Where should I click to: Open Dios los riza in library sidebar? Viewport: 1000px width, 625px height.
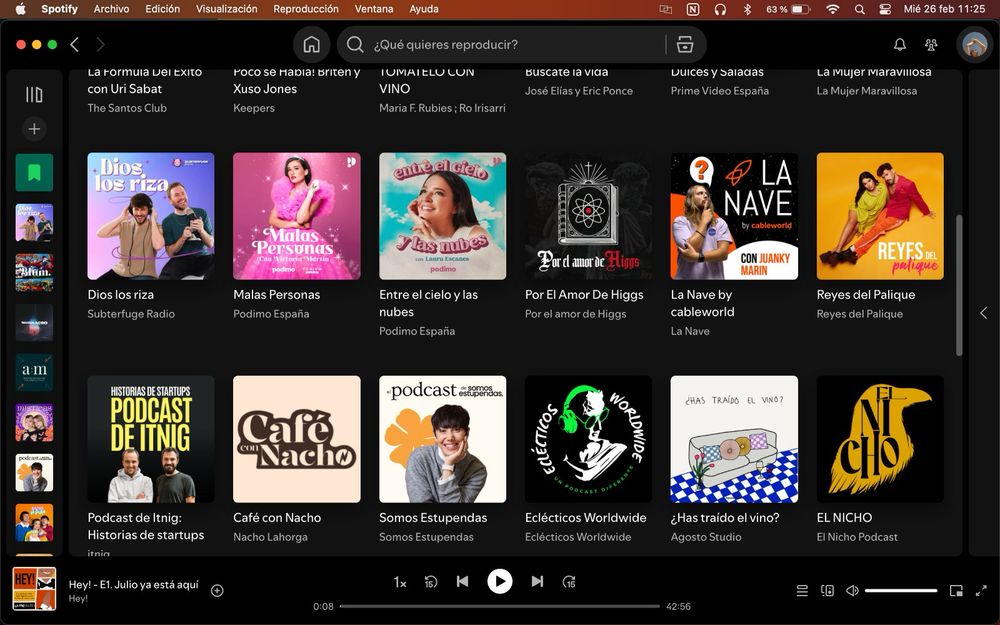[34, 223]
